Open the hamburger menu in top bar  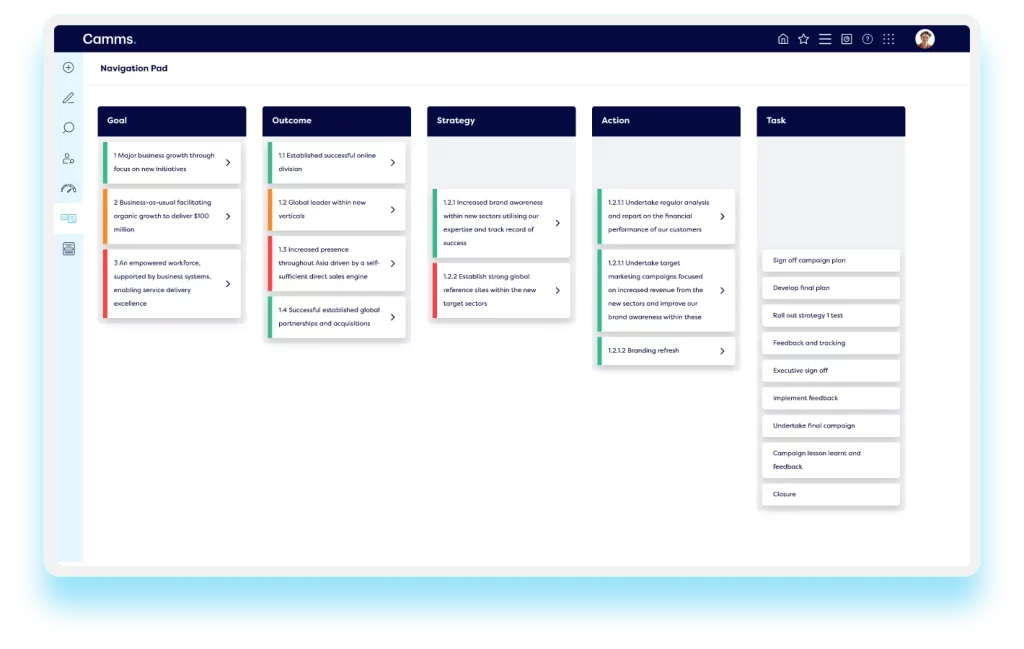point(825,38)
